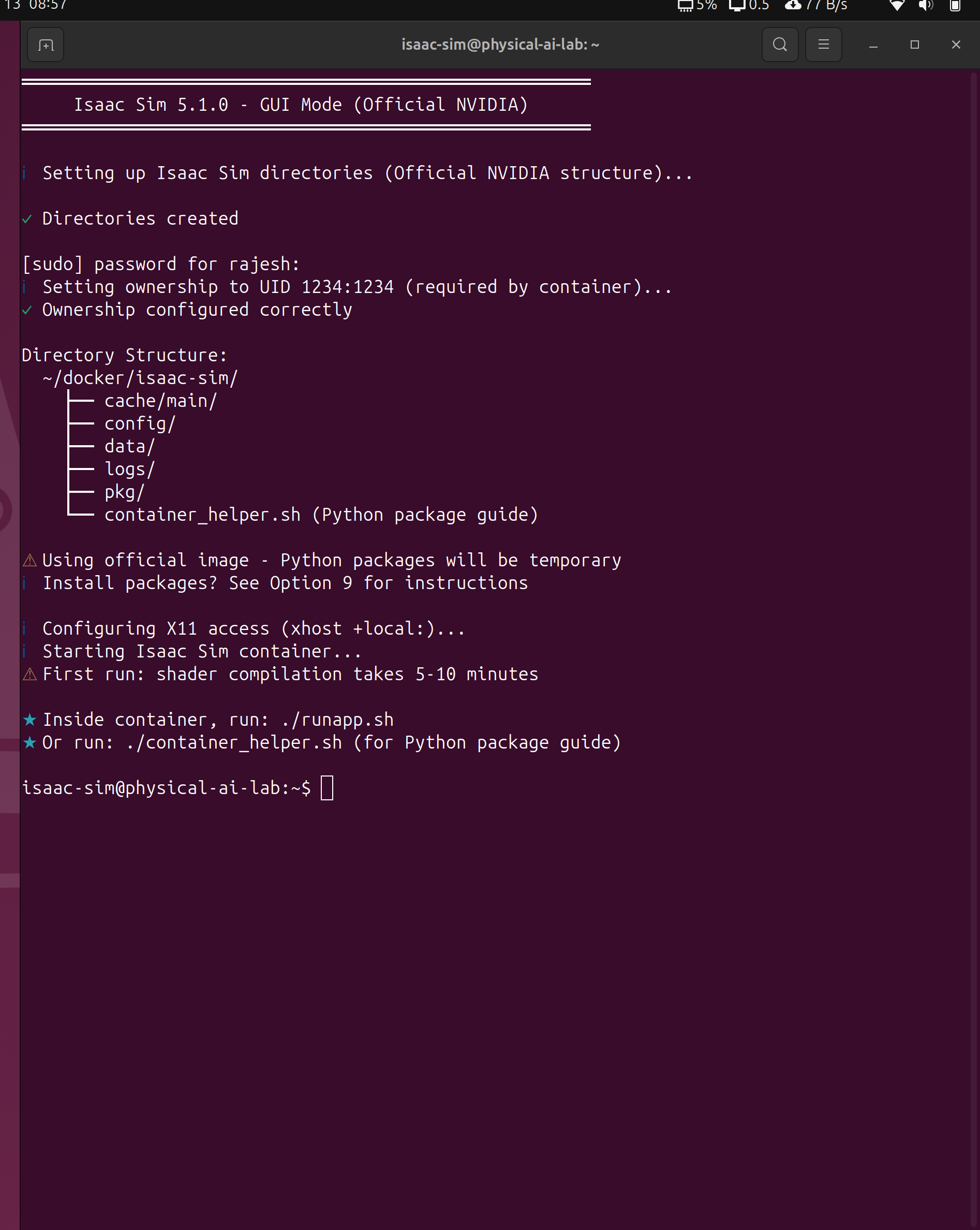Click the terminal's vertical scrollbar
This screenshot has width=980, height=1230.
pos(974,627)
